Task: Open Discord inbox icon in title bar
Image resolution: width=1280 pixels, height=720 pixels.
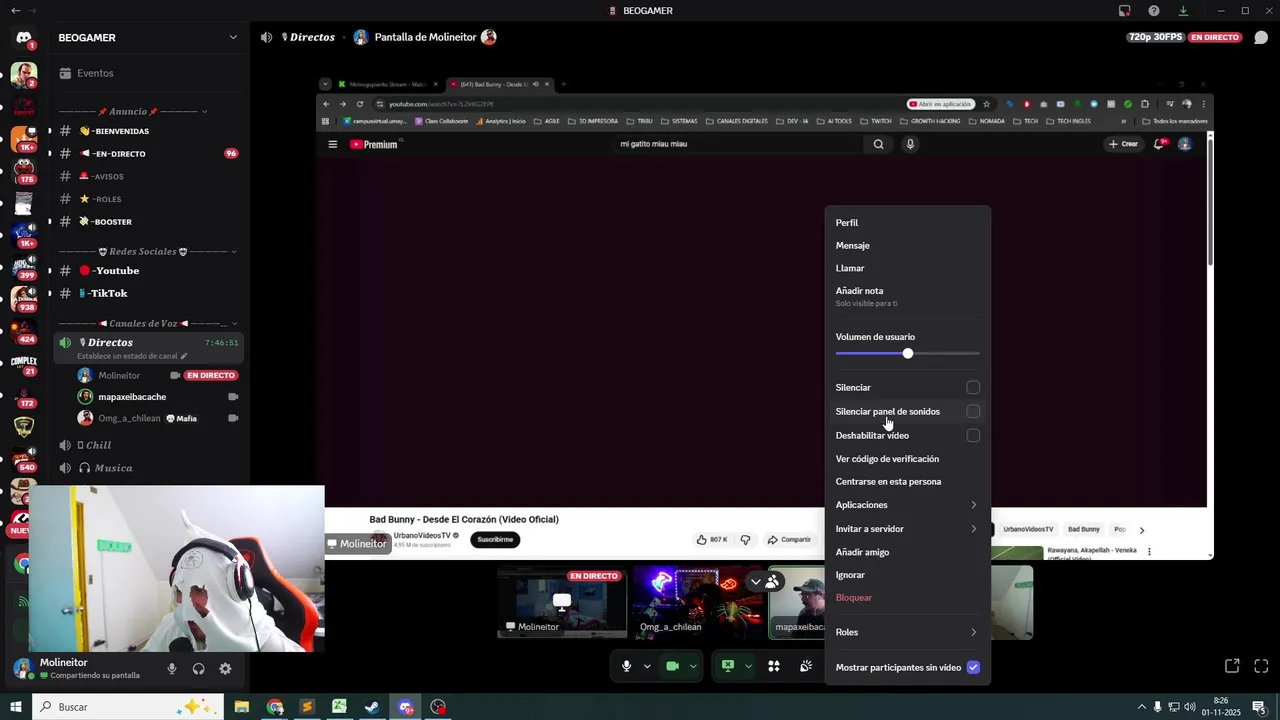Action: tap(1124, 10)
